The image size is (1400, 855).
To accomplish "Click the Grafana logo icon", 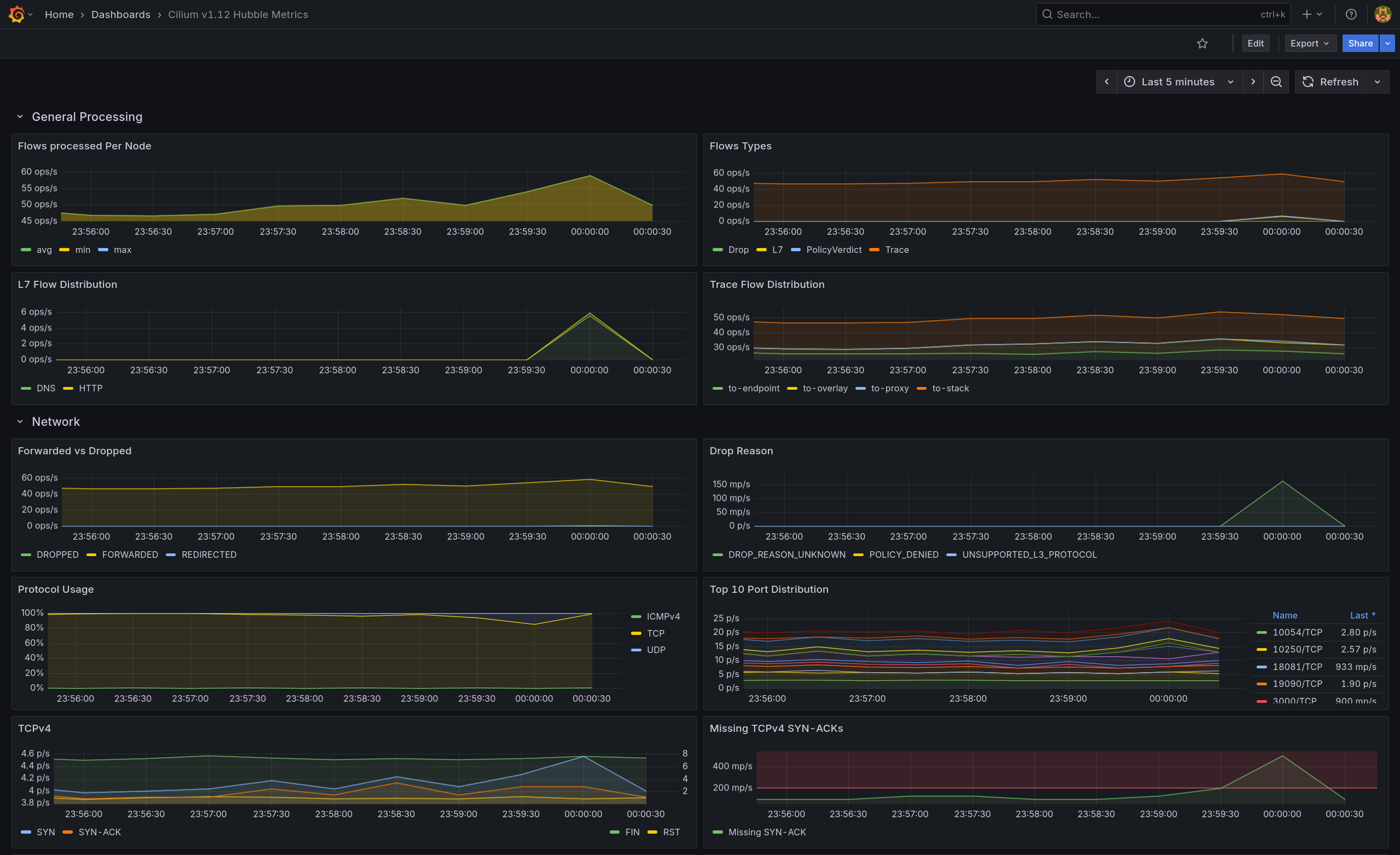I will [16, 14].
